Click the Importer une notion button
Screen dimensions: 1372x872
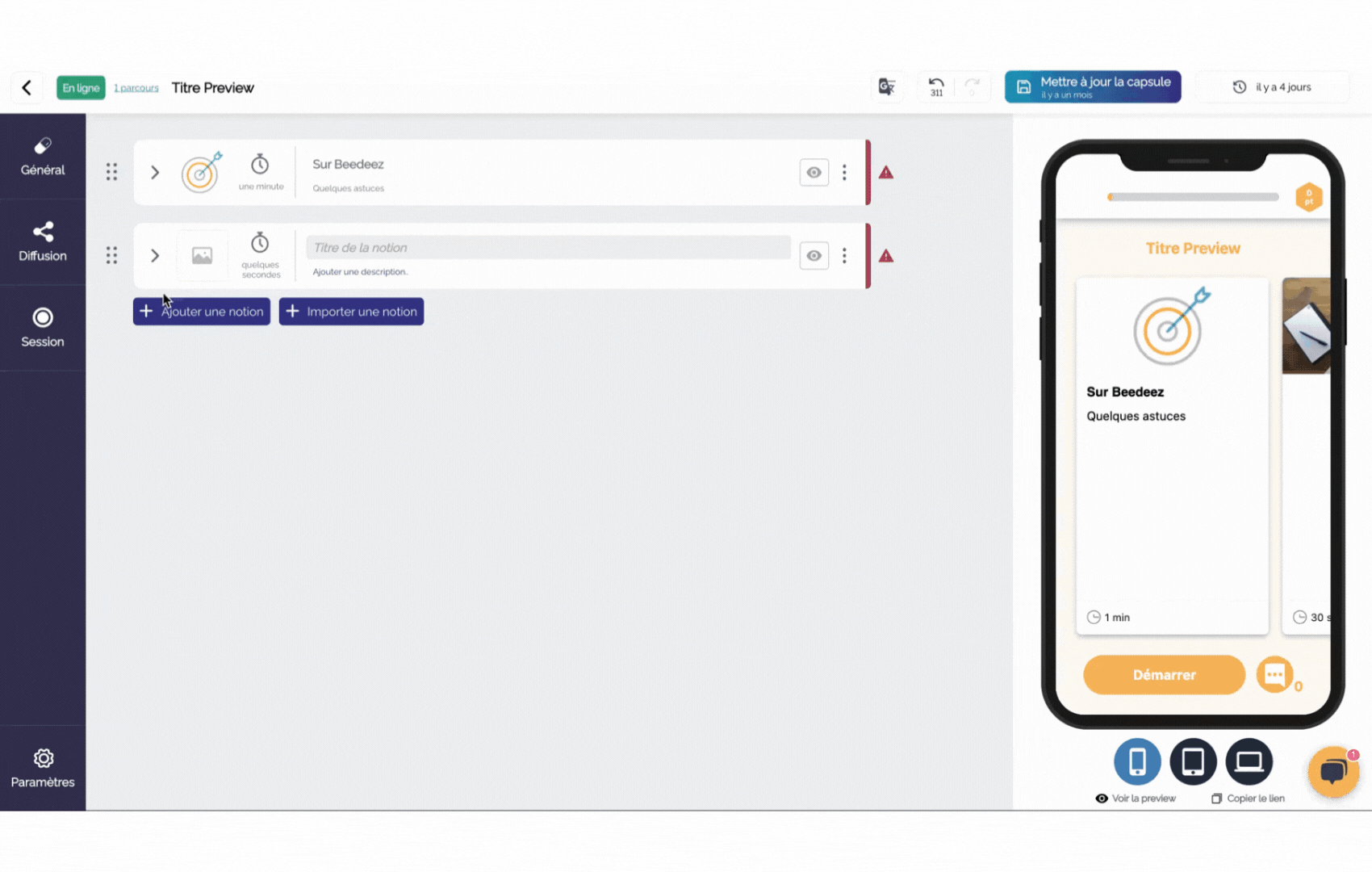click(x=351, y=312)
